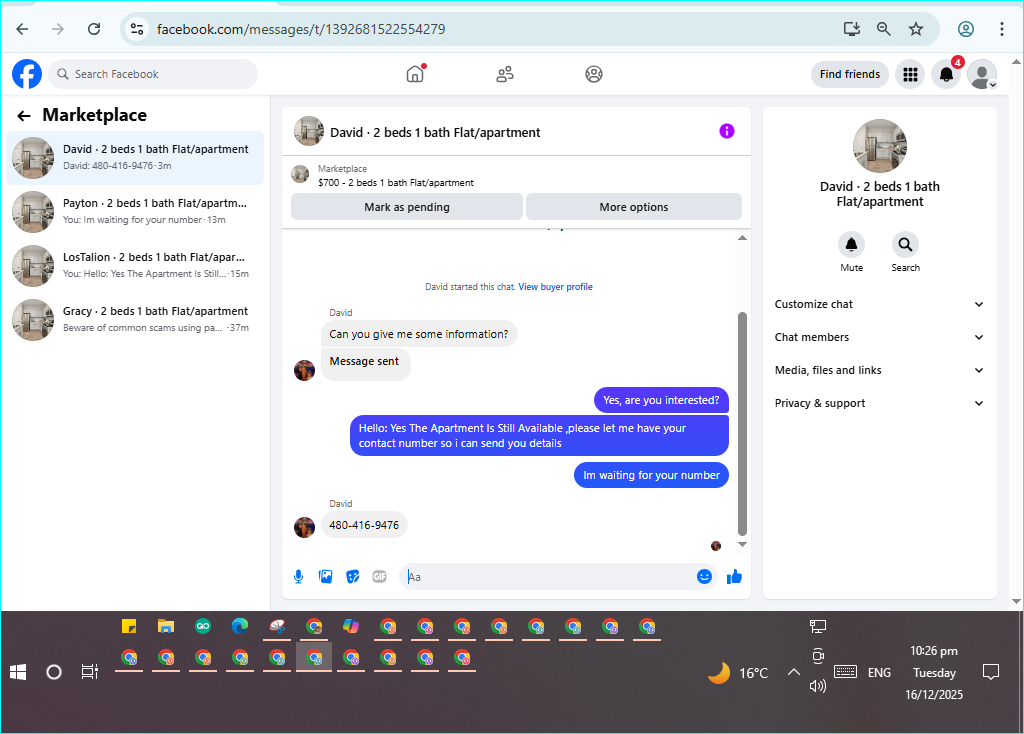Open Chrome profile icon
The width and height of the screenshot is (1024, 734).
[x=966, y=29]
